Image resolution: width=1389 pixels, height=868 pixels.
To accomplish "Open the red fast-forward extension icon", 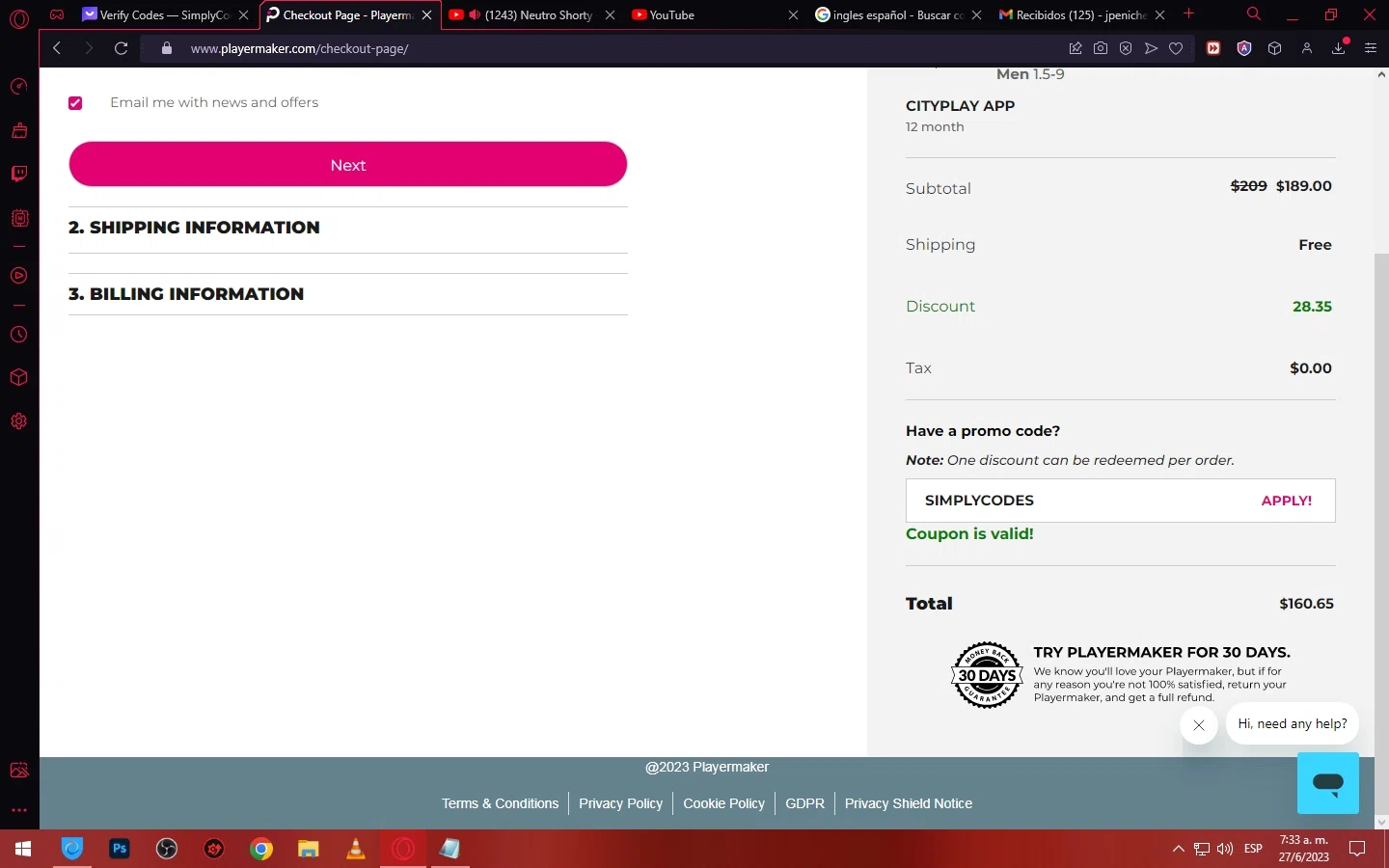I will (x=1213, y=48).
